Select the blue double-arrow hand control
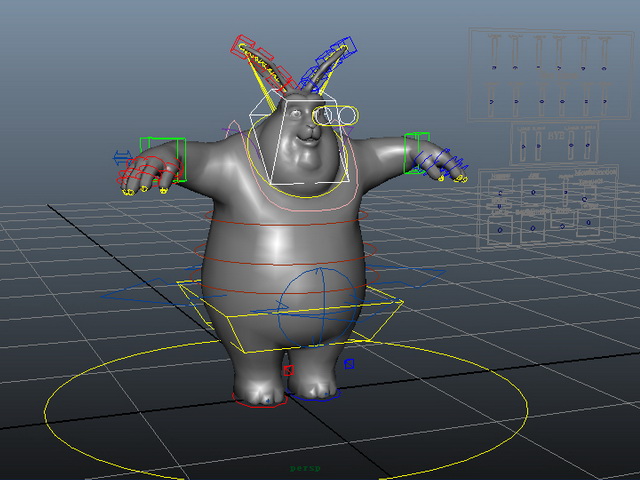This screenshot has width=640, height=480. [x=122, y=158]
